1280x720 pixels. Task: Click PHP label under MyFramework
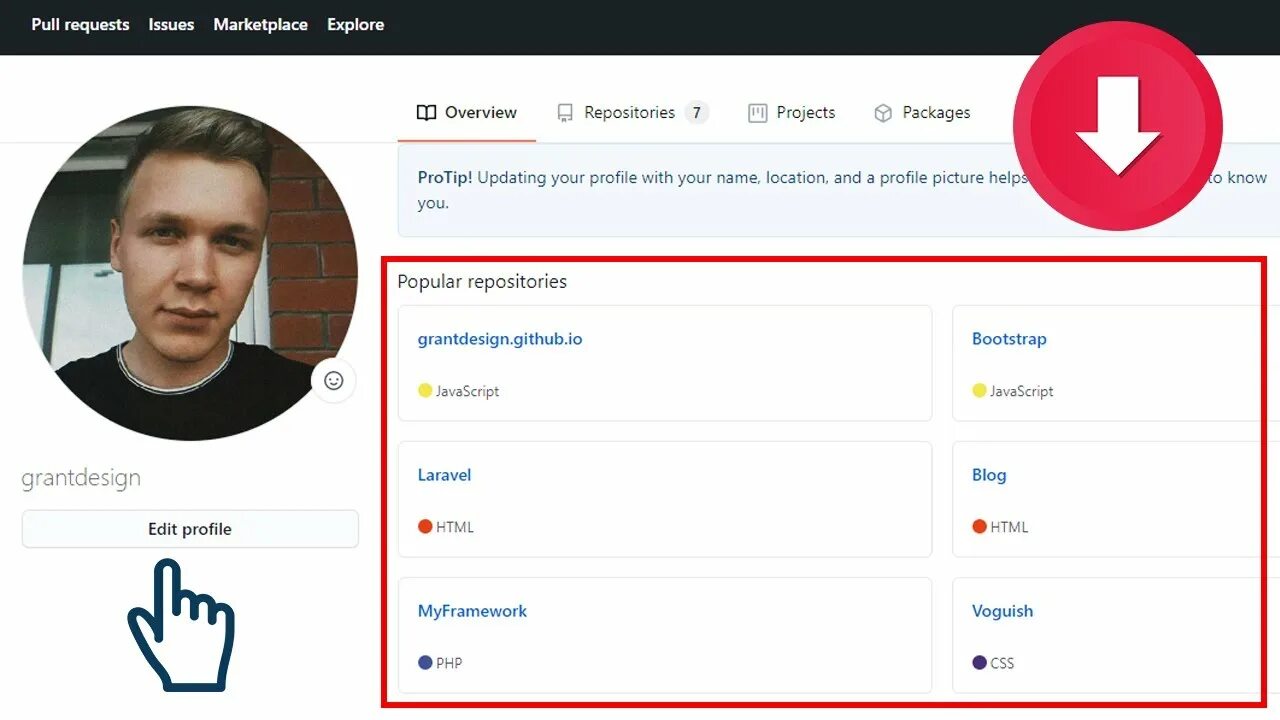coord(449,663)
